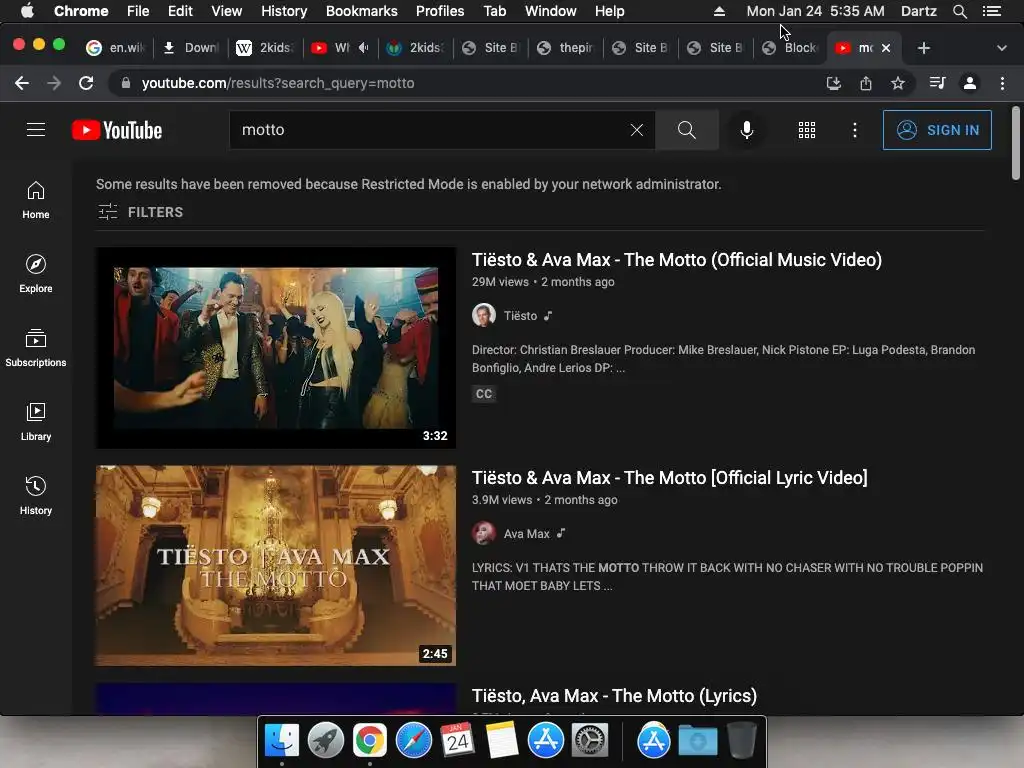Reload the page

coord(86,83)
